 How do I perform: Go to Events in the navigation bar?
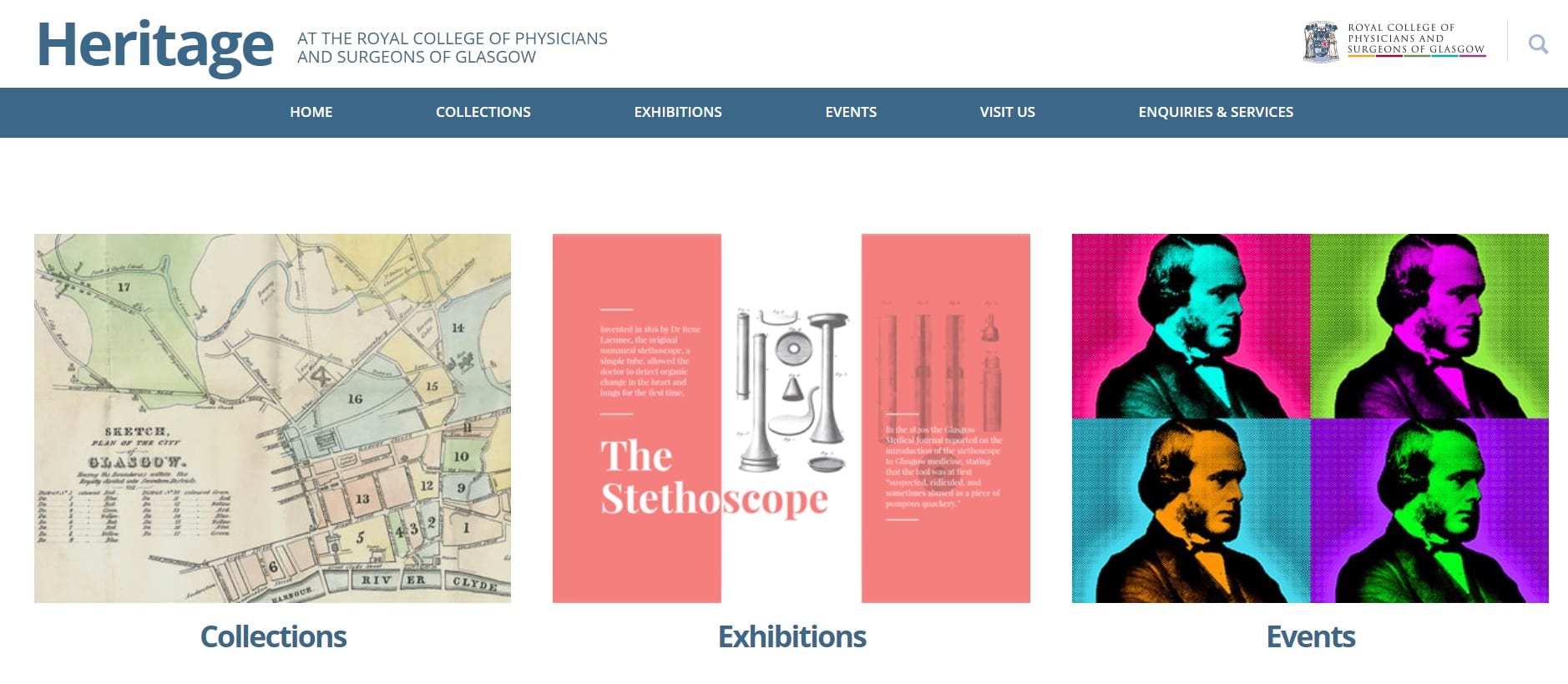click(x=851, y=112)
